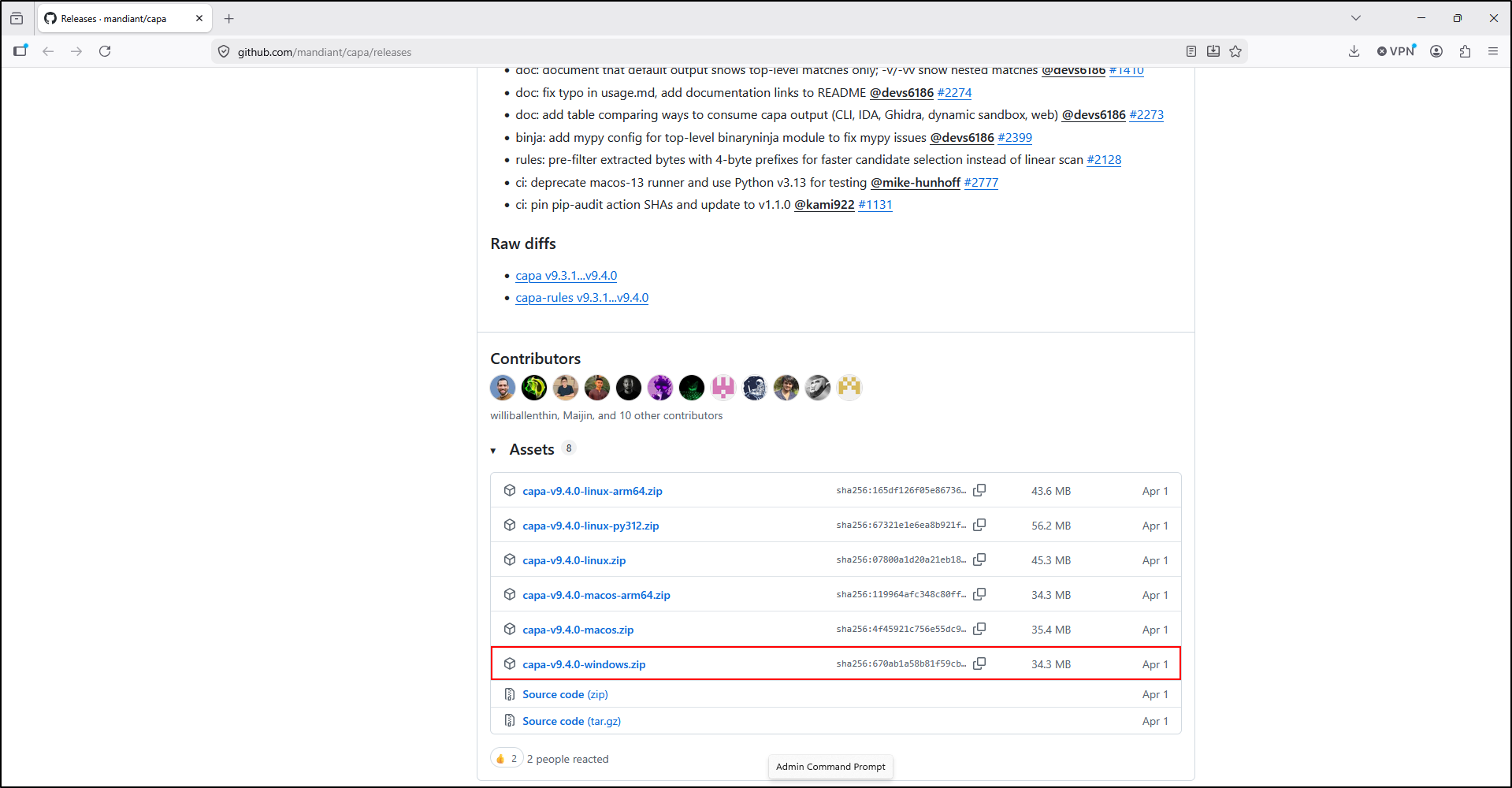Download capa-v9.4.0-macos-arm64.zip

pos(596,595)
